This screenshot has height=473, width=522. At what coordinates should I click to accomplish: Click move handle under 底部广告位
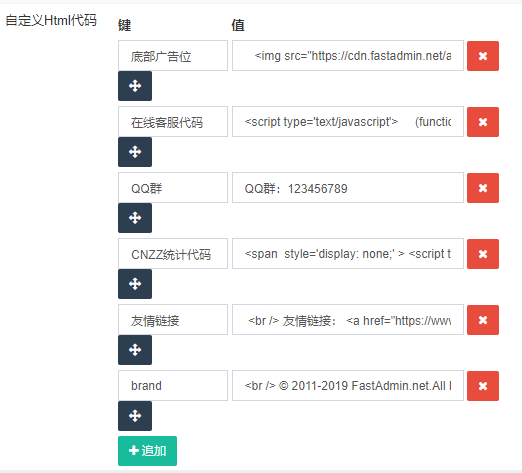coord(135,86)
